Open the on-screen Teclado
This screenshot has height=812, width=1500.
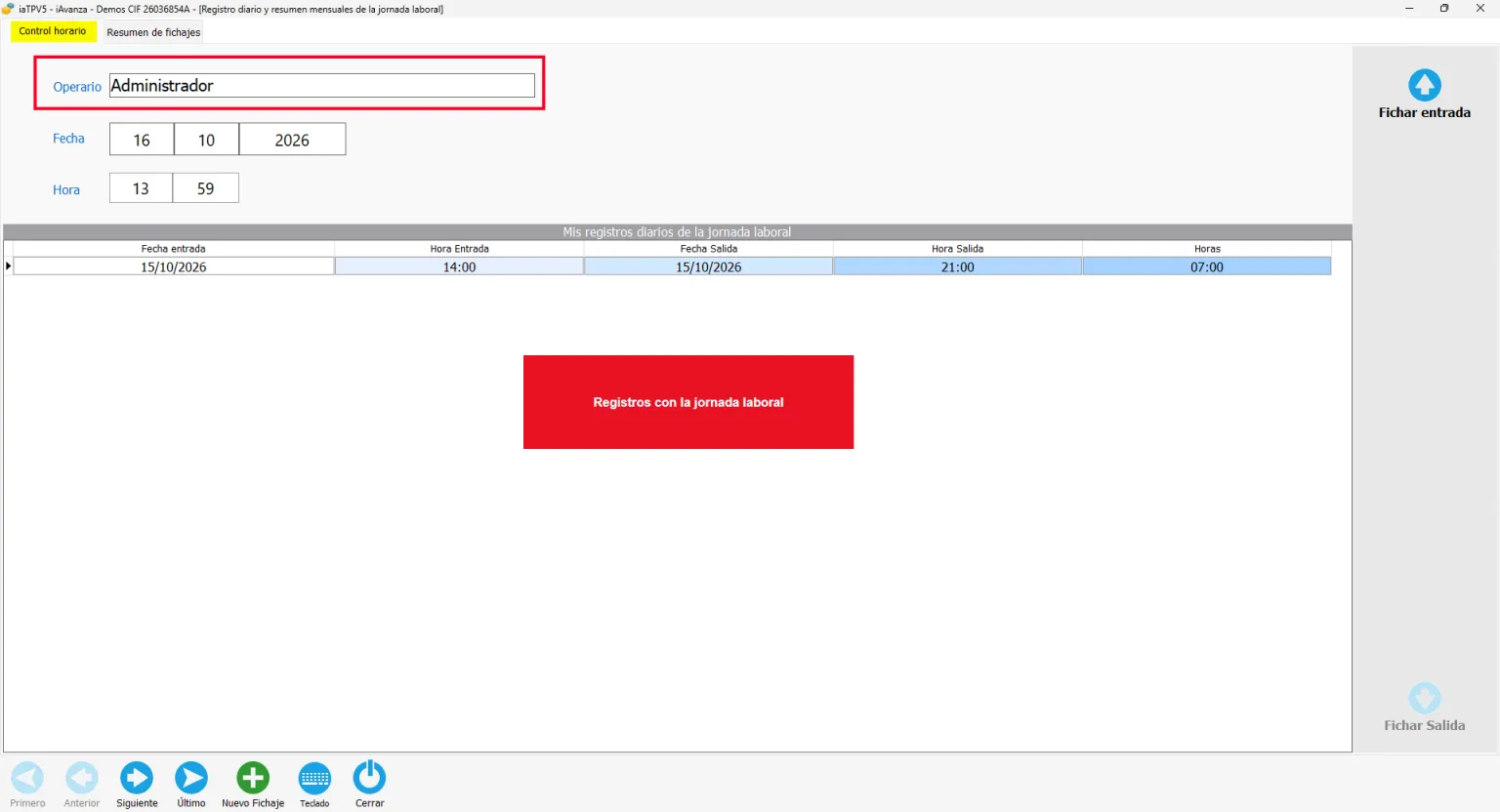[x=314, y=778]
